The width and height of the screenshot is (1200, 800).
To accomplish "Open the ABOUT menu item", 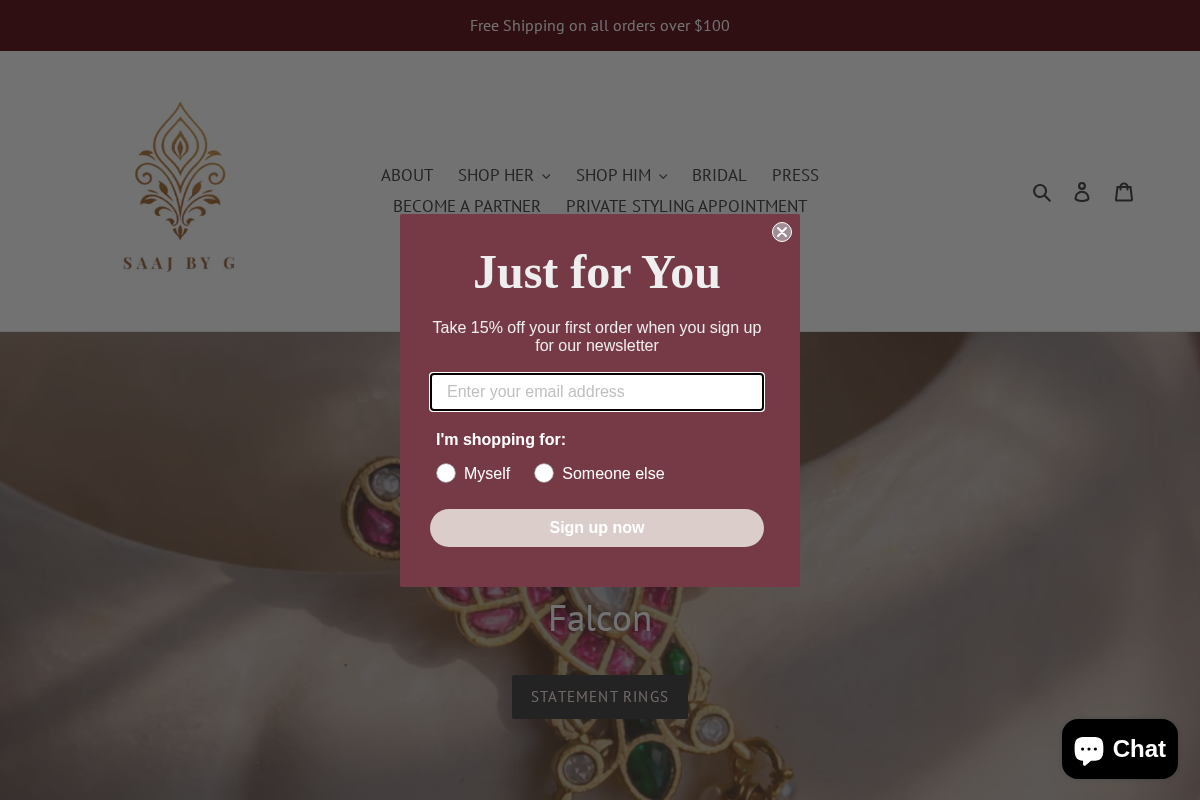I will [407, 175].
